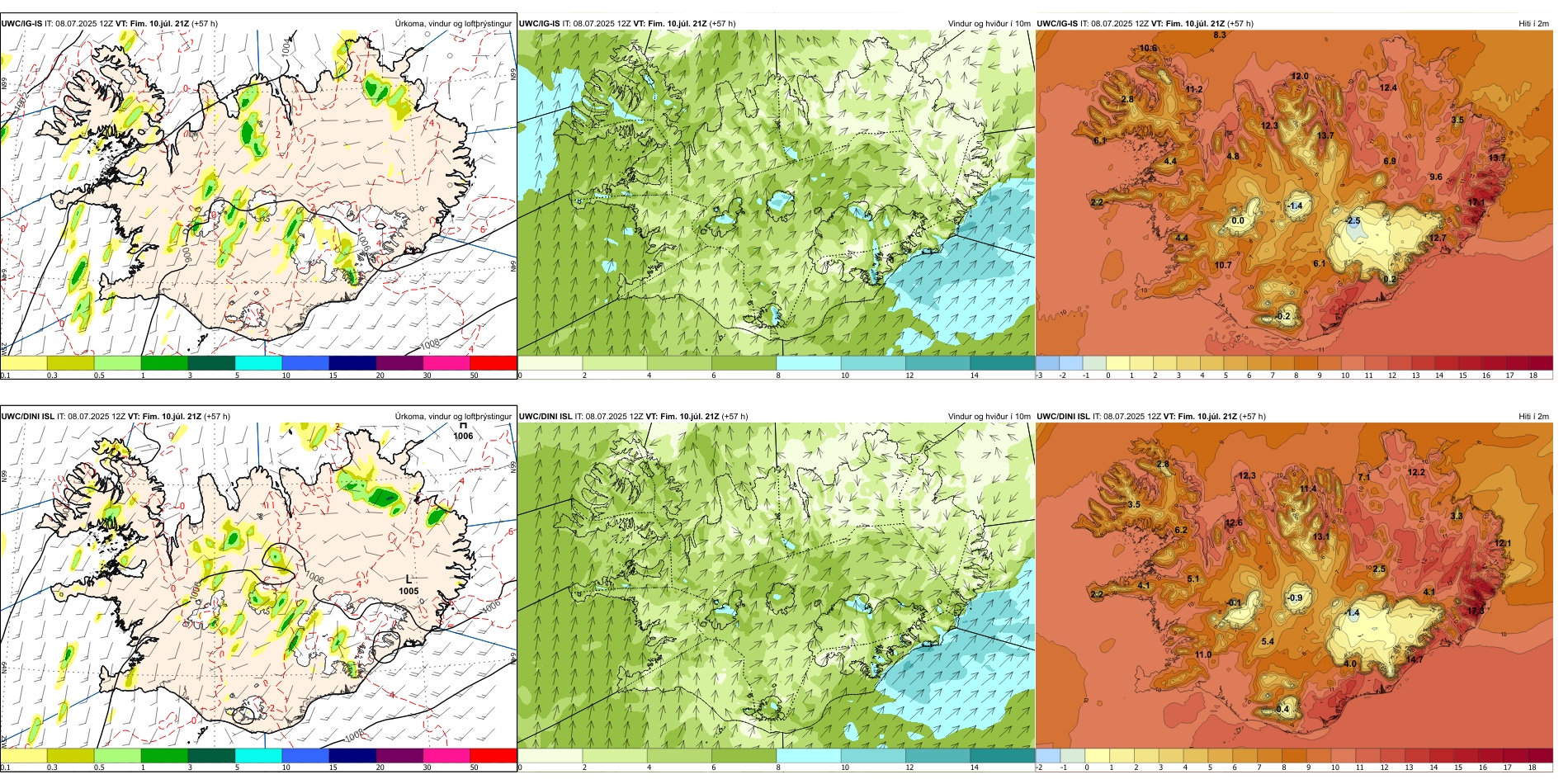Click 'Hiti í 2m' label in IG-IS panel
Image resolution: width=1568 pixels, height=784 pixels.
(x=1533, y=24)
